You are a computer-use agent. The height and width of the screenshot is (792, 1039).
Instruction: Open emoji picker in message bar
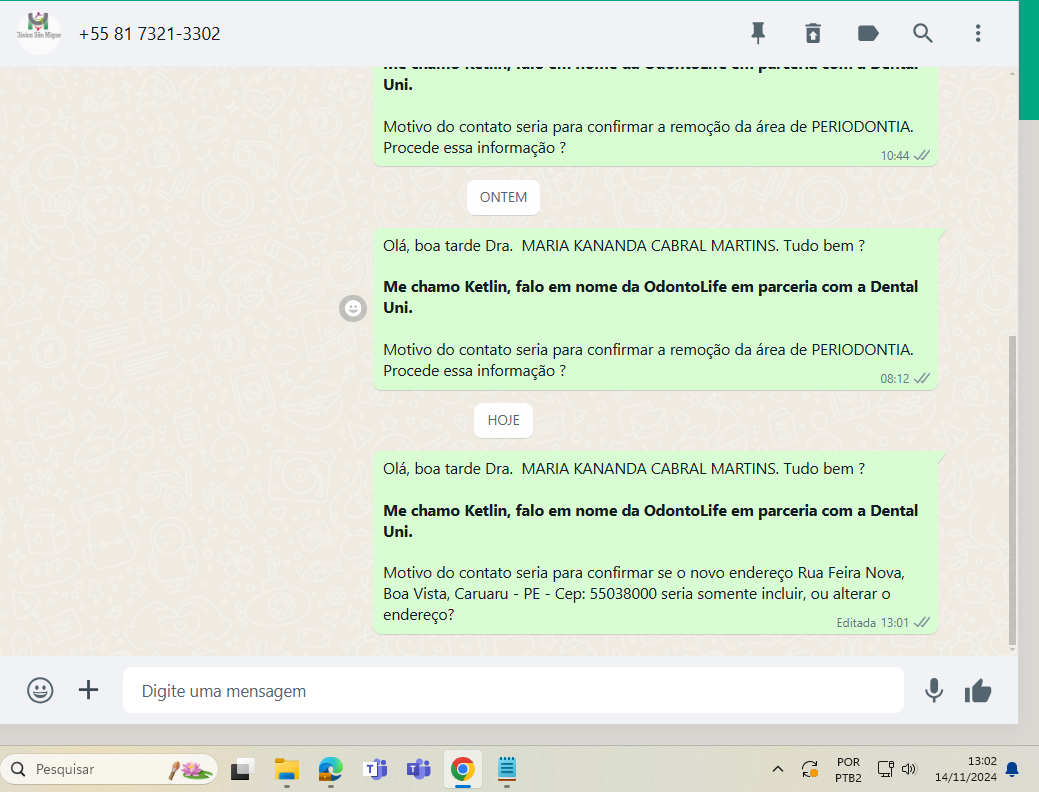click(40, 690)
